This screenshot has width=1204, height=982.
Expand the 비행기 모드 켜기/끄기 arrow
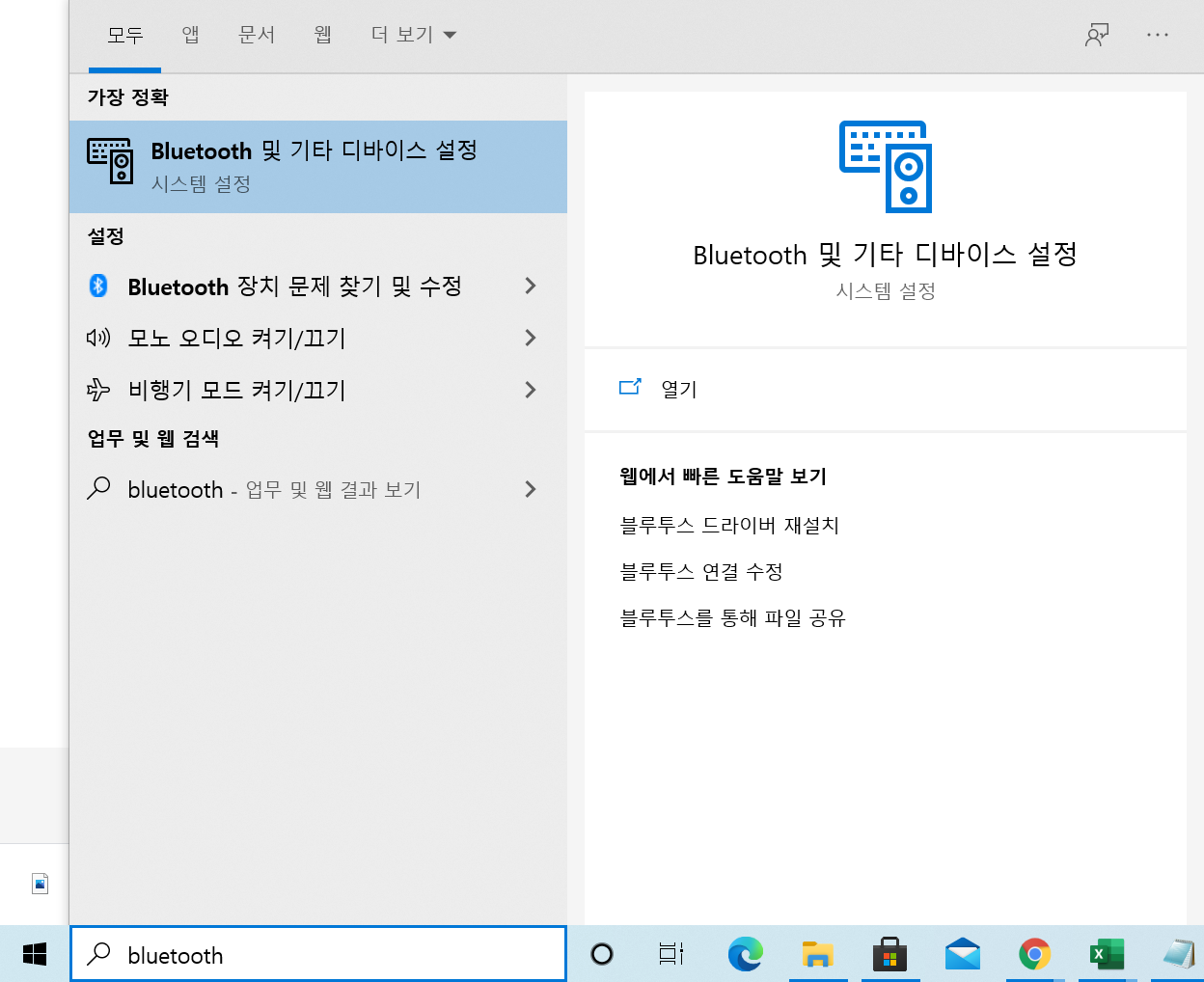pyautogui.click(x=530, y=390)
